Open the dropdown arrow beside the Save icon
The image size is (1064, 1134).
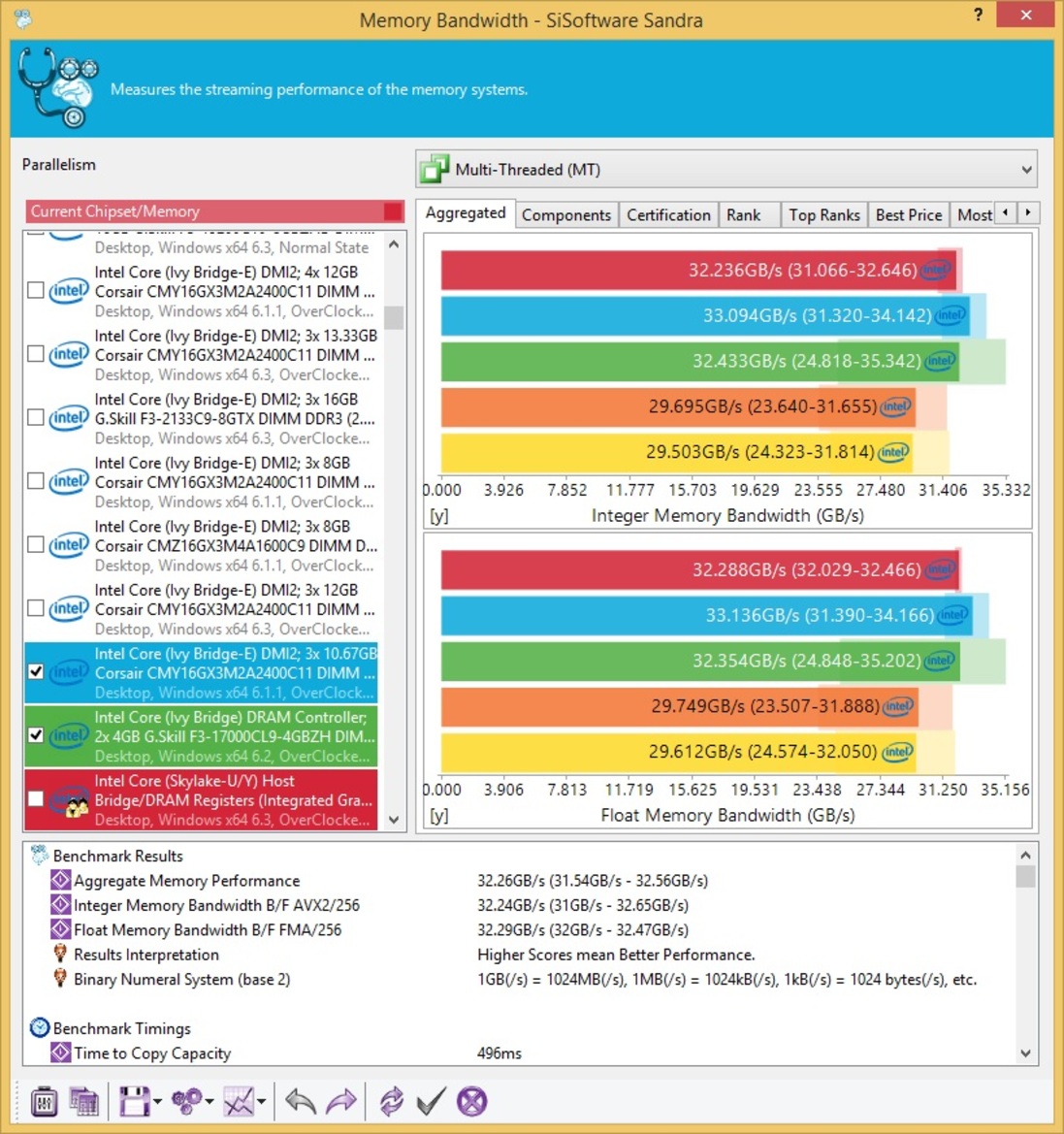[157, 1102]
